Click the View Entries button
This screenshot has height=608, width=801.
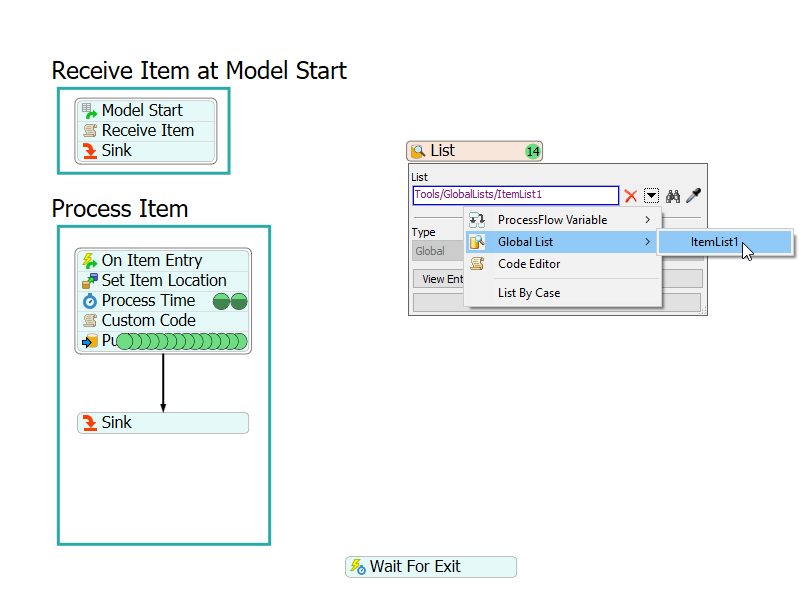click(x=439, y=279)
